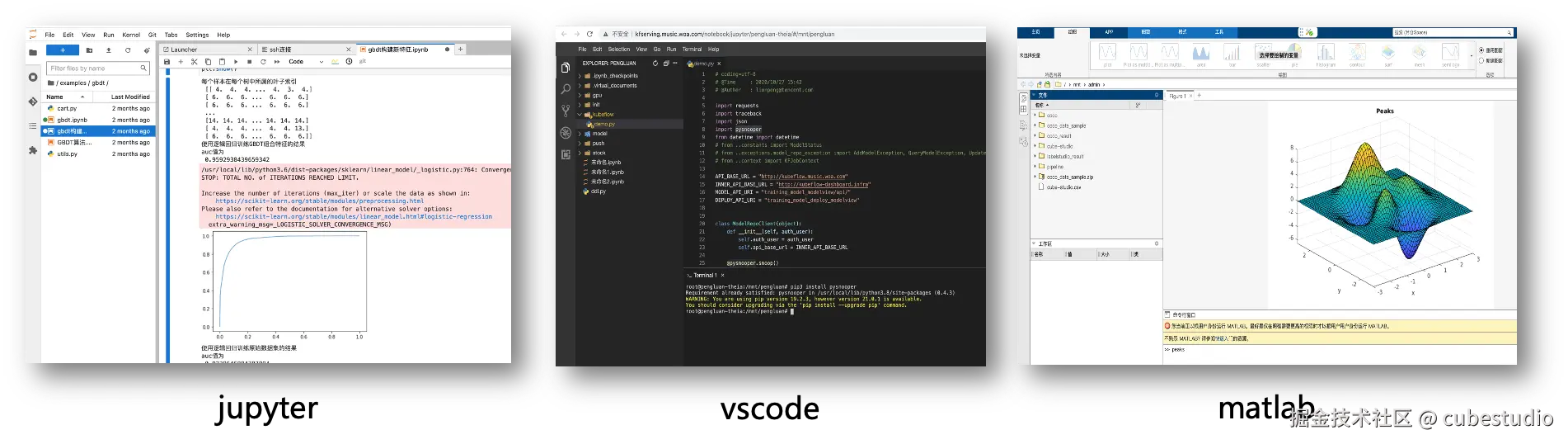1568x444 pixels.
Task: Select cube-studio.csv file in MATLAB
Action: (1063, 187)
